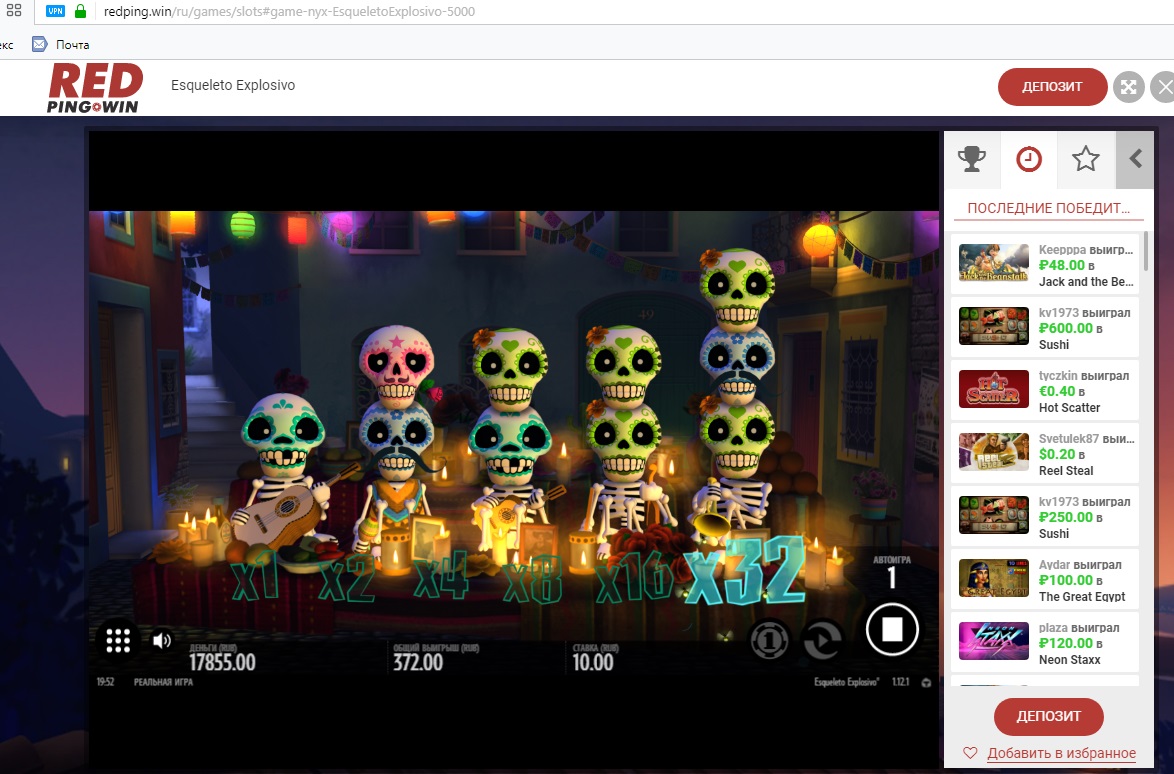
Task: Toggle fullscreen mode with the expand icon
Action: (1128, 88)
